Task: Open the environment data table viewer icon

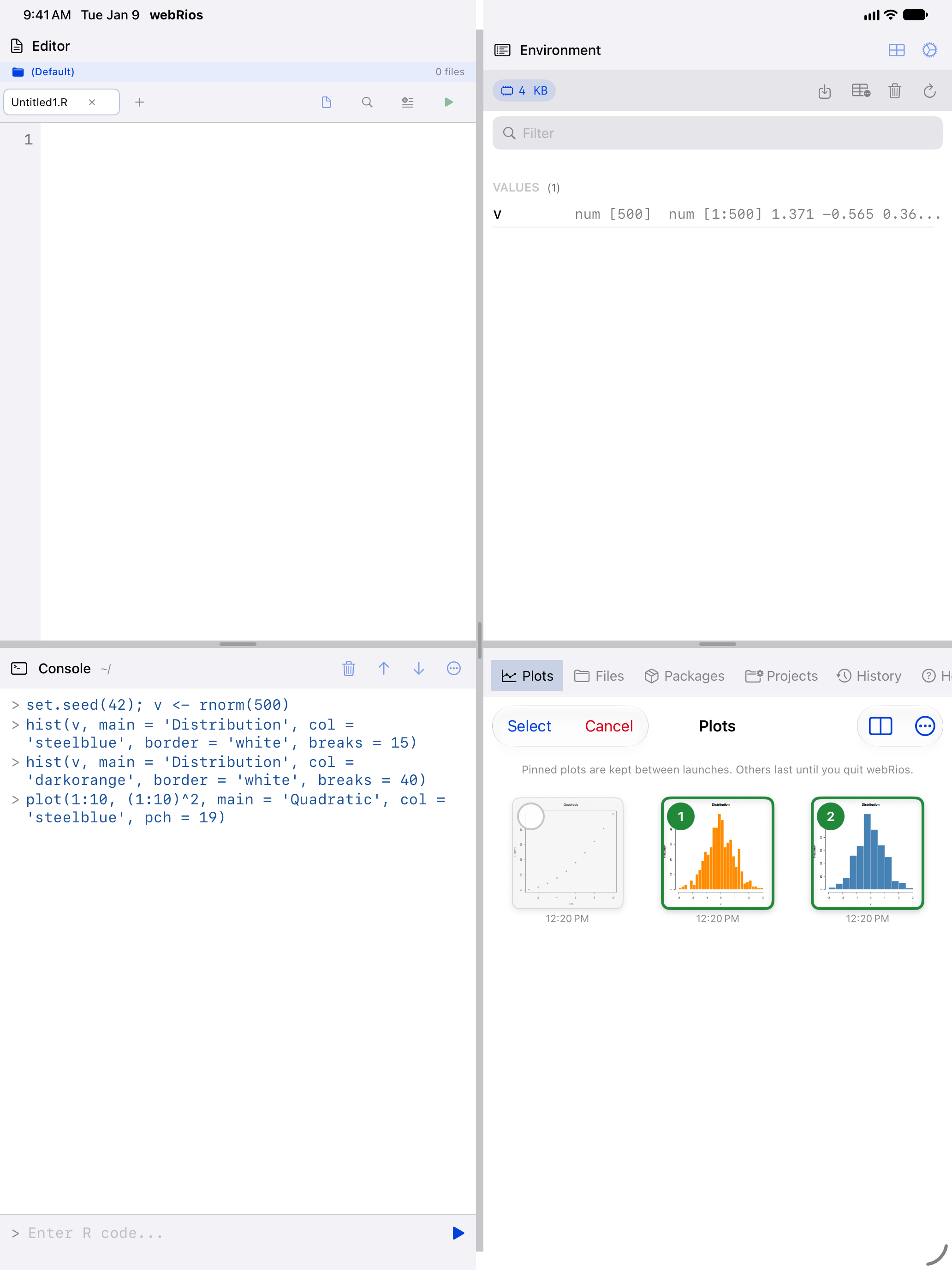Action: coord(860,91)
